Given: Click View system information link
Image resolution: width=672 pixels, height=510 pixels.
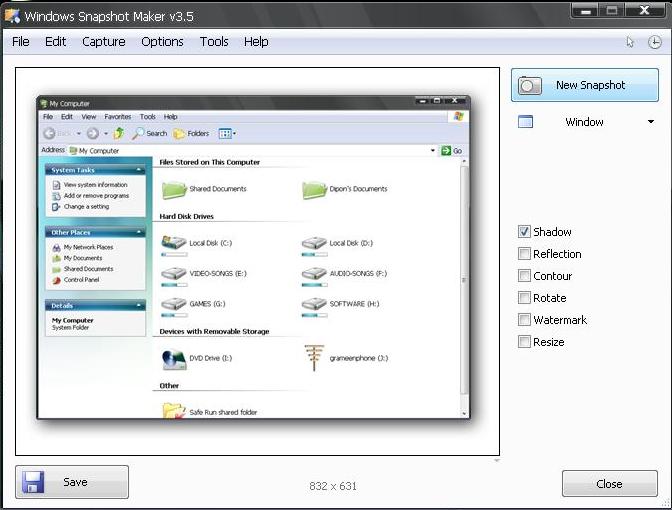Looking at the screenshot, I should click(x=96, y=185).
